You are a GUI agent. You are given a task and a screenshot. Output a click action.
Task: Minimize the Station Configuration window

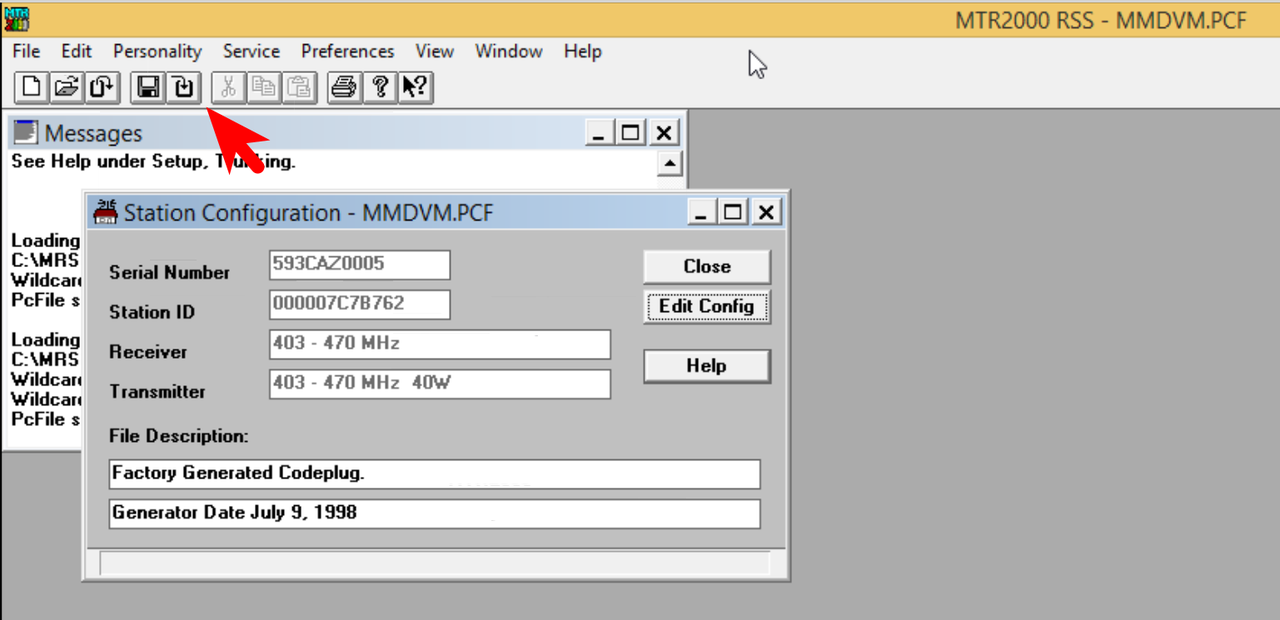(x=702, y=212)
